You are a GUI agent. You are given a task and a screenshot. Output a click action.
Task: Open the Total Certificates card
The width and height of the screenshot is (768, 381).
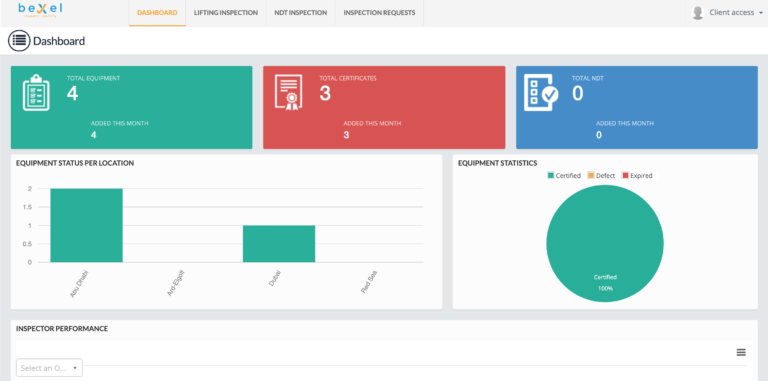(384, 107)
